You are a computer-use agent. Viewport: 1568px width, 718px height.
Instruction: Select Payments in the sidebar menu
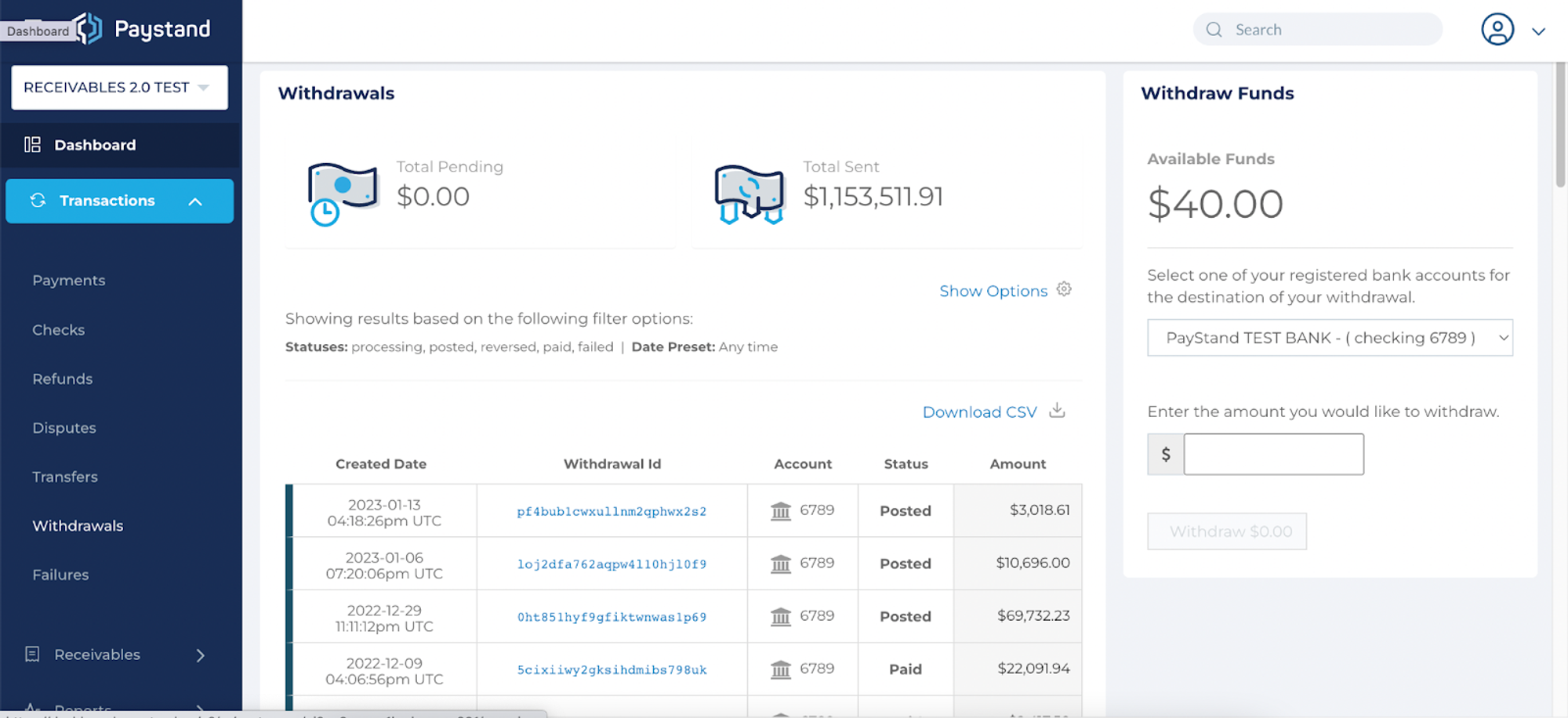point(69,280)
